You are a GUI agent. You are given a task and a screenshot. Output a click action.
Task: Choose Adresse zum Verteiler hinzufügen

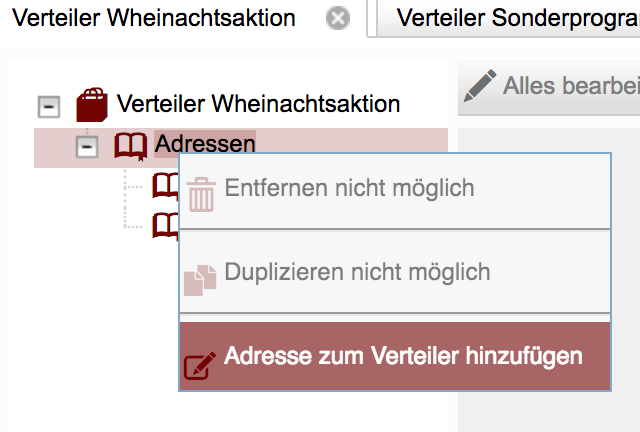pyautogui.click(x=403, y=356)
